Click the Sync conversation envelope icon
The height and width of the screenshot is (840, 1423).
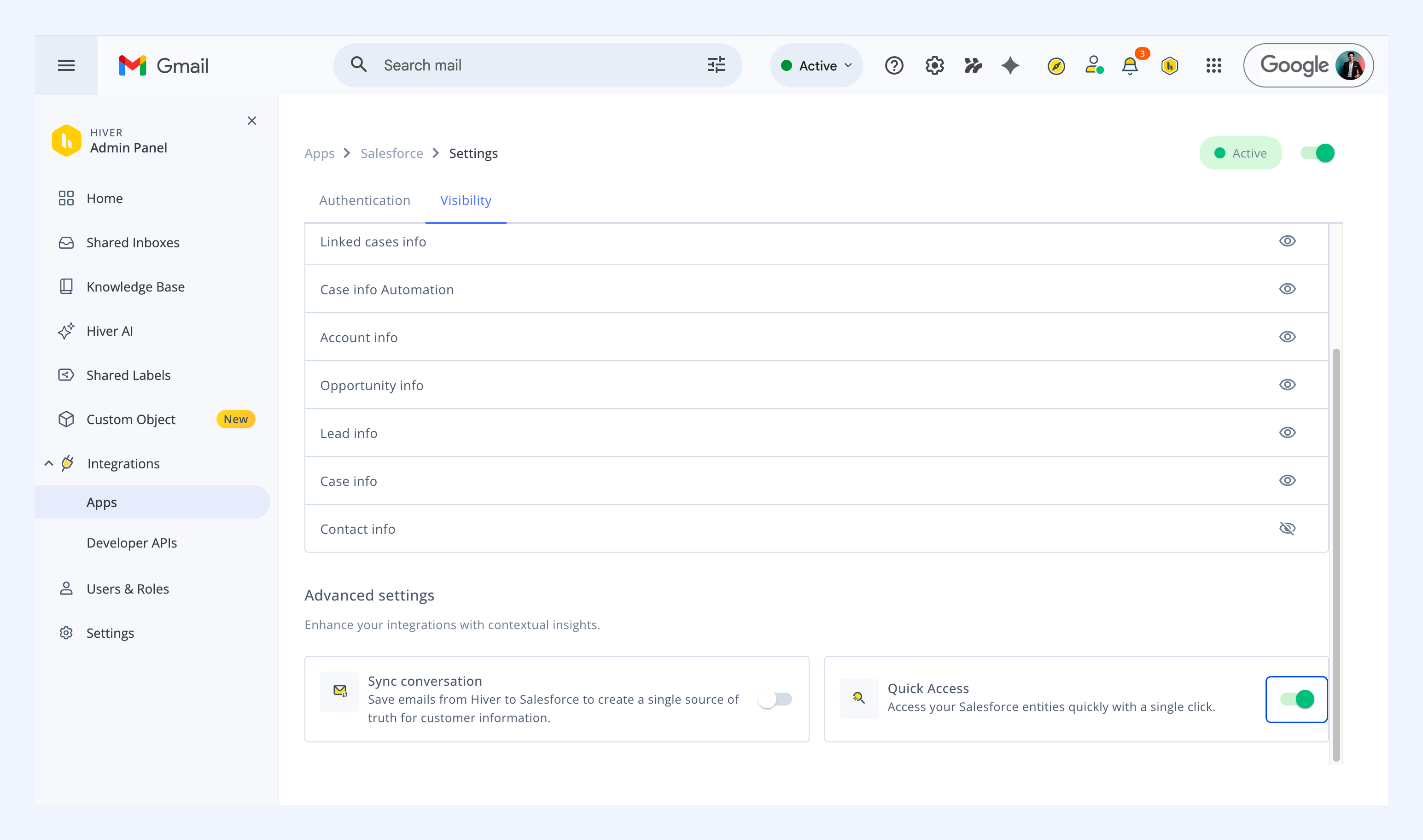(339, 691)
